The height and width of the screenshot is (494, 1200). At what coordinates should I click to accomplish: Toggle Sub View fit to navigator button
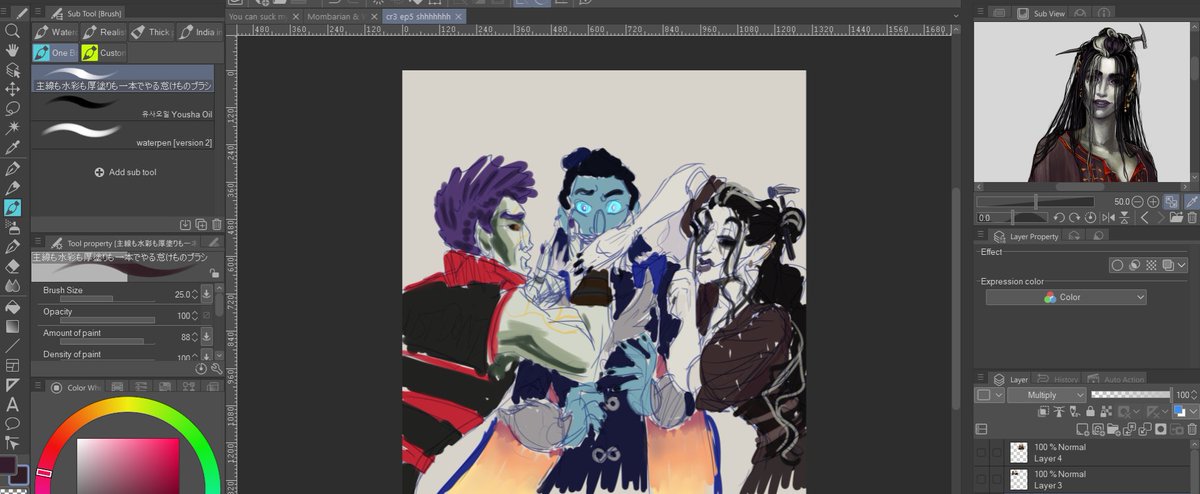(x=1172, y=201)
